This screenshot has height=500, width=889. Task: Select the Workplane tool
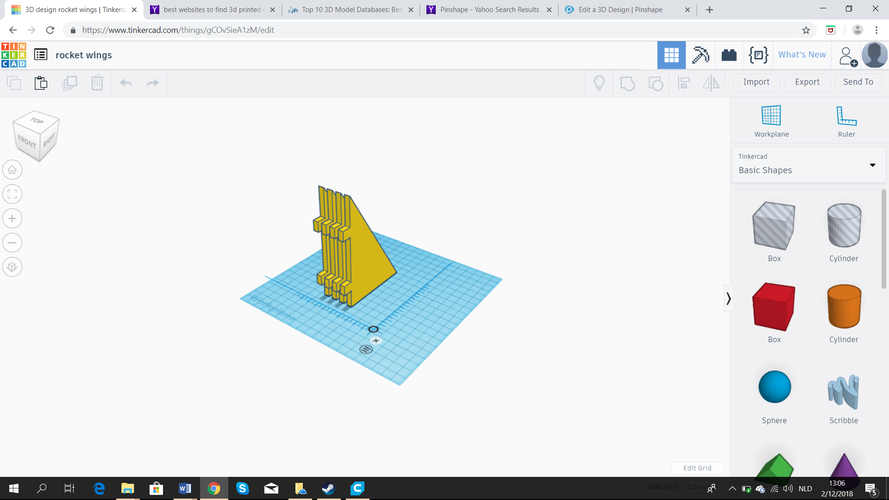(x=771, y=121)
